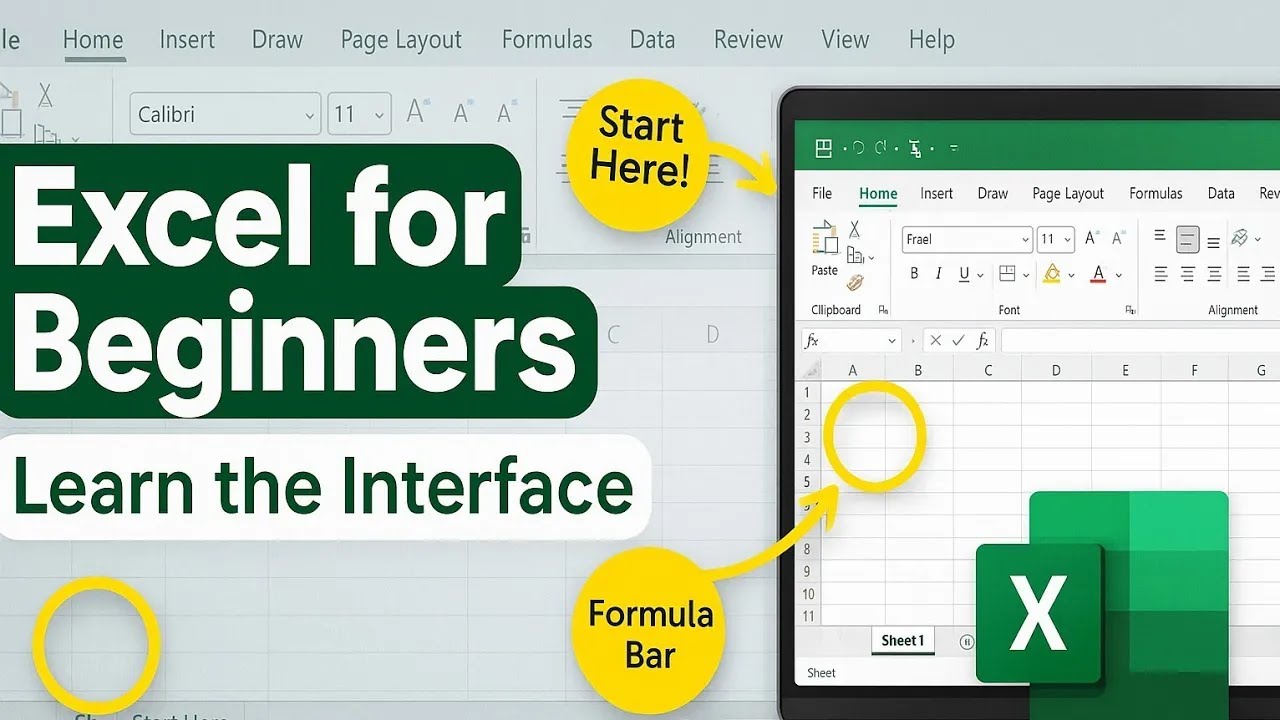1280x720 pixels.
Task: Expand the Name Box dropdown arrow
Action: click(x=892, y=341)
